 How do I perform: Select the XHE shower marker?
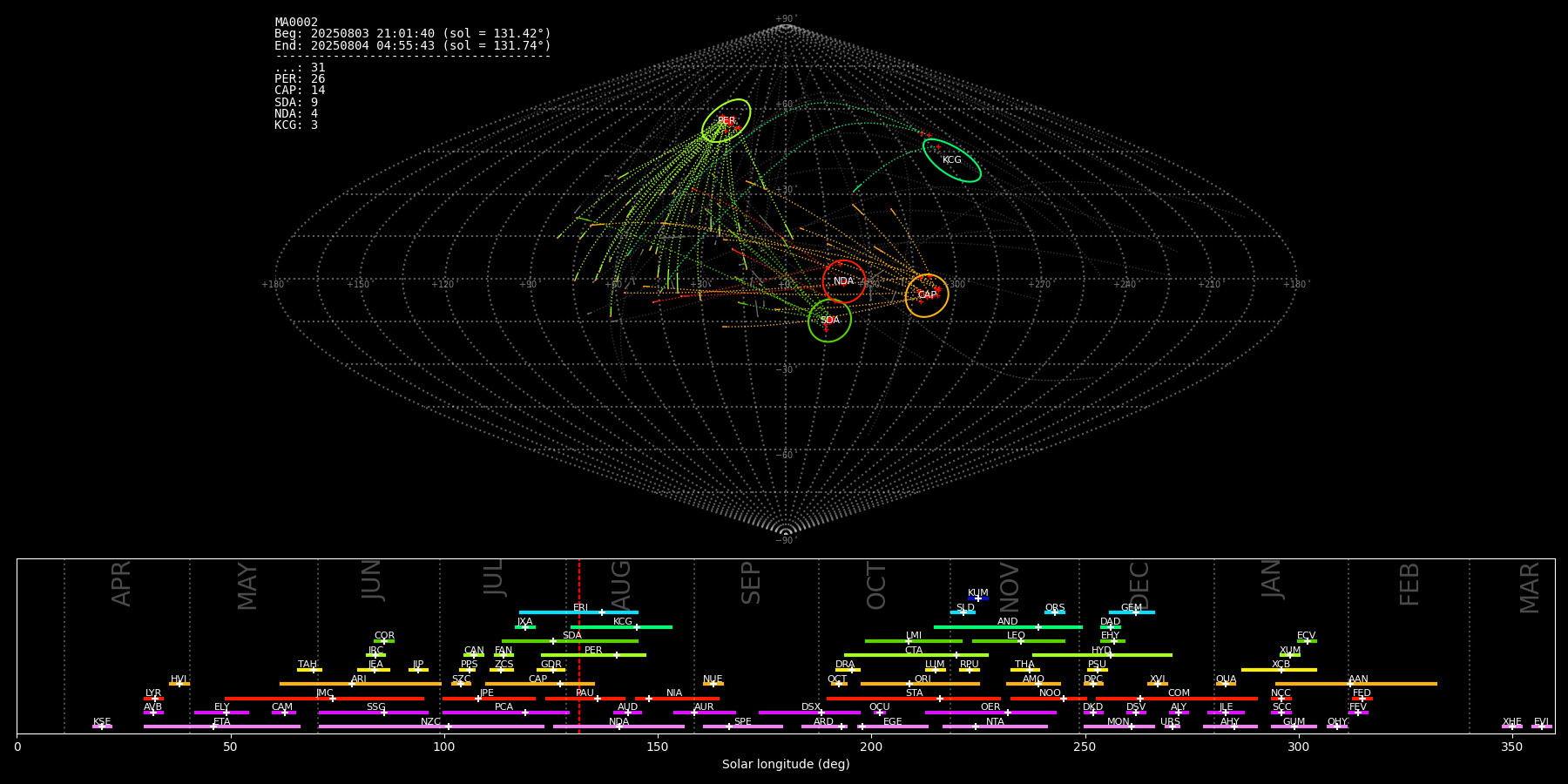(1512, 727)
